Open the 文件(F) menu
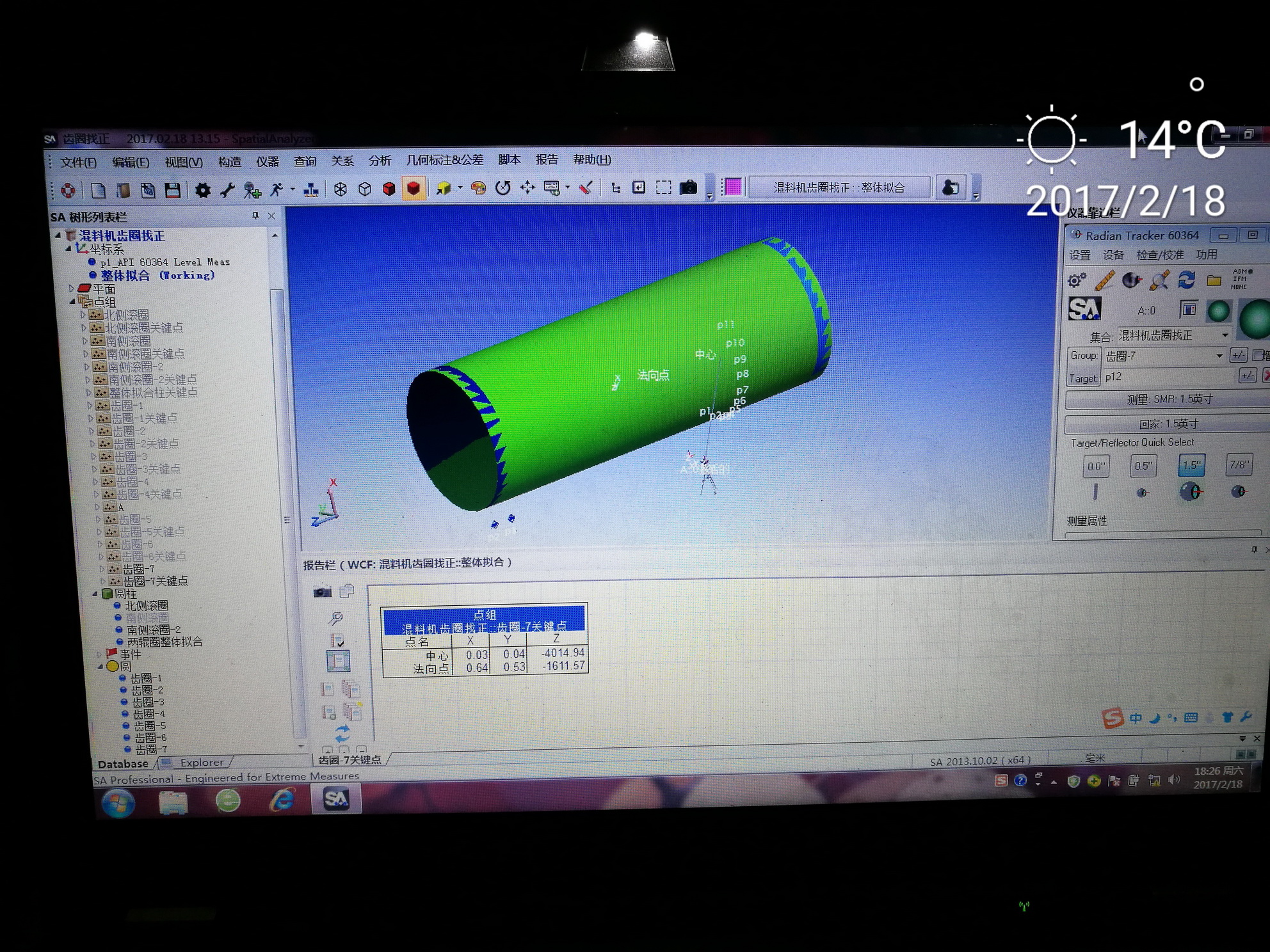The width and height of the screenshot is (1270, 952). pos(78,163)
